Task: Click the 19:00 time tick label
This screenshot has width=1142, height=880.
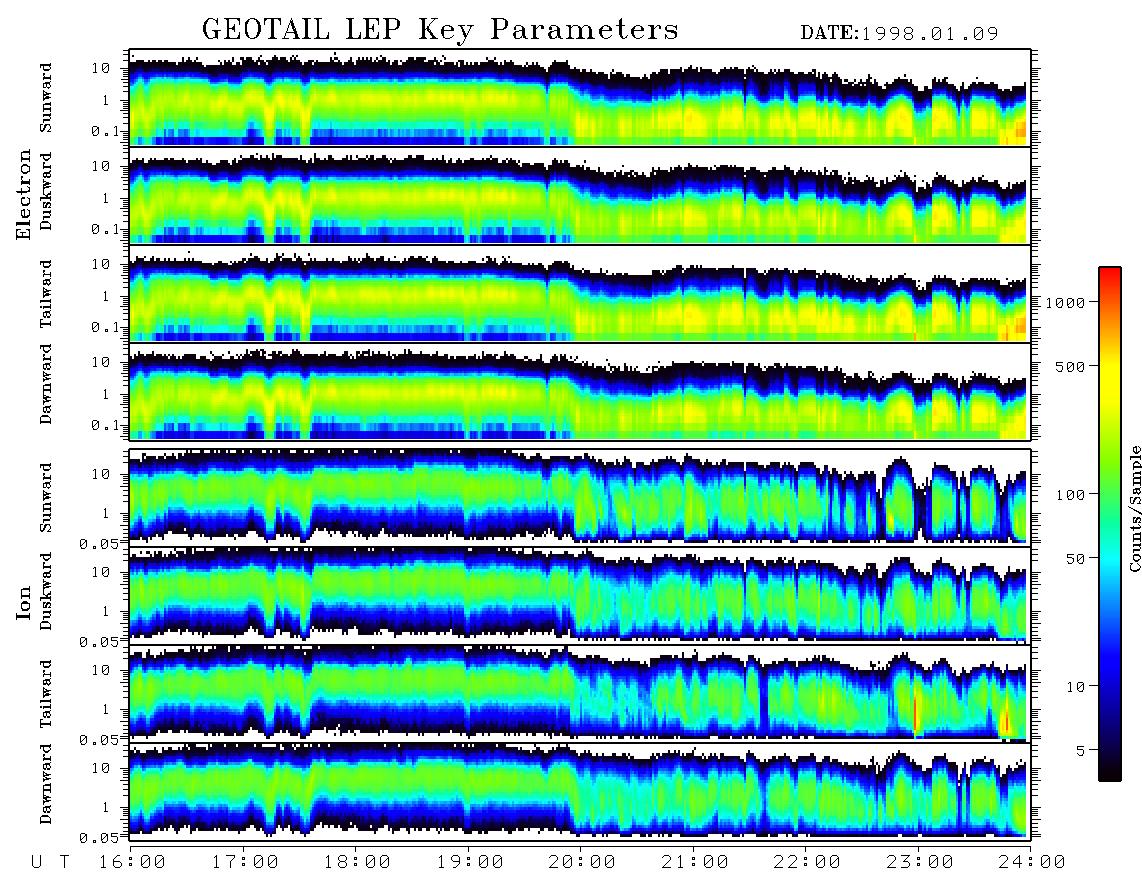Action: [x=470, y=862]
